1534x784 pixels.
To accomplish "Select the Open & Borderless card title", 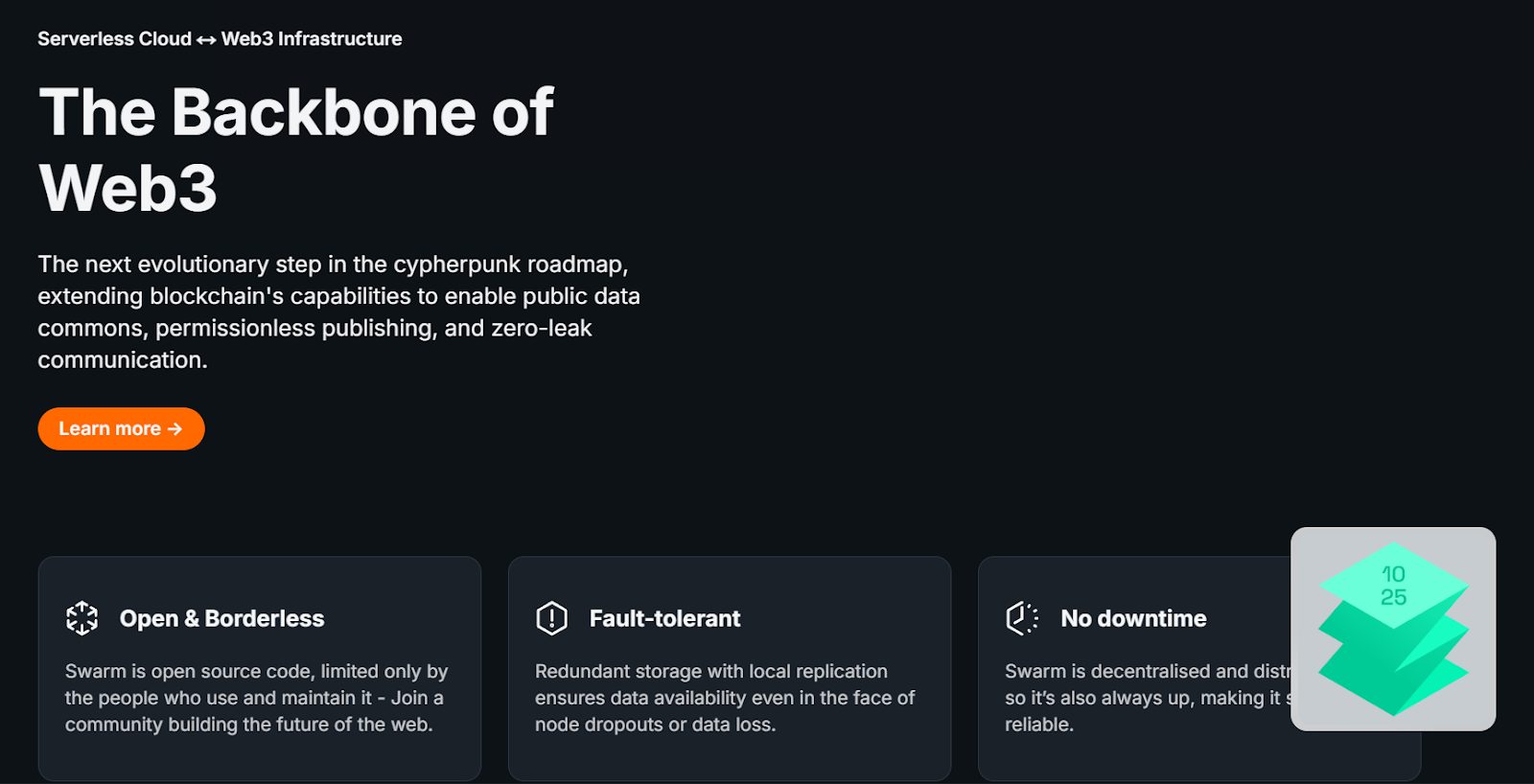I will [x=221, y=618].
